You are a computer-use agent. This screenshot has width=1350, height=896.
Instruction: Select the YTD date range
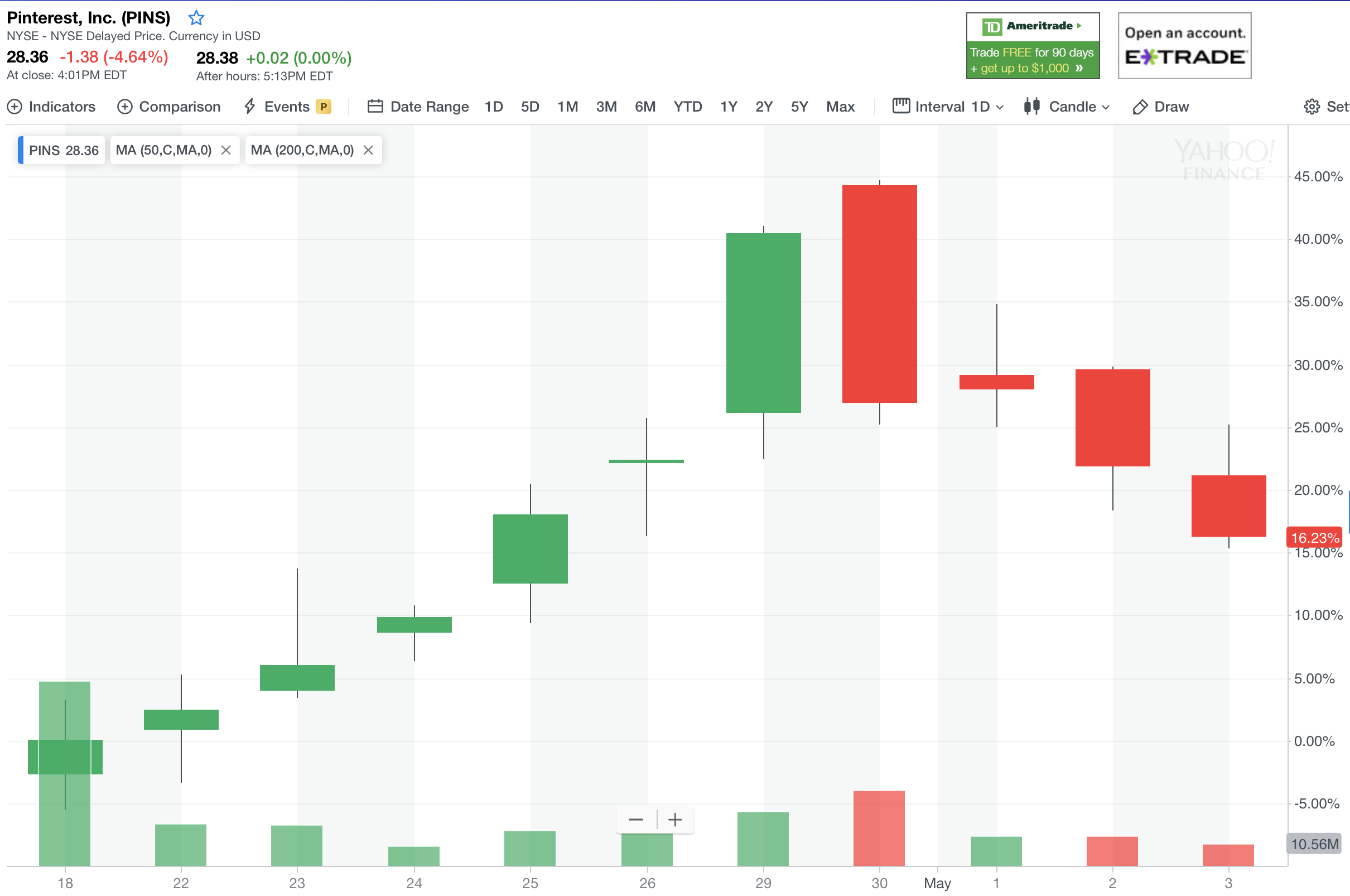click(x=687, y=107)
